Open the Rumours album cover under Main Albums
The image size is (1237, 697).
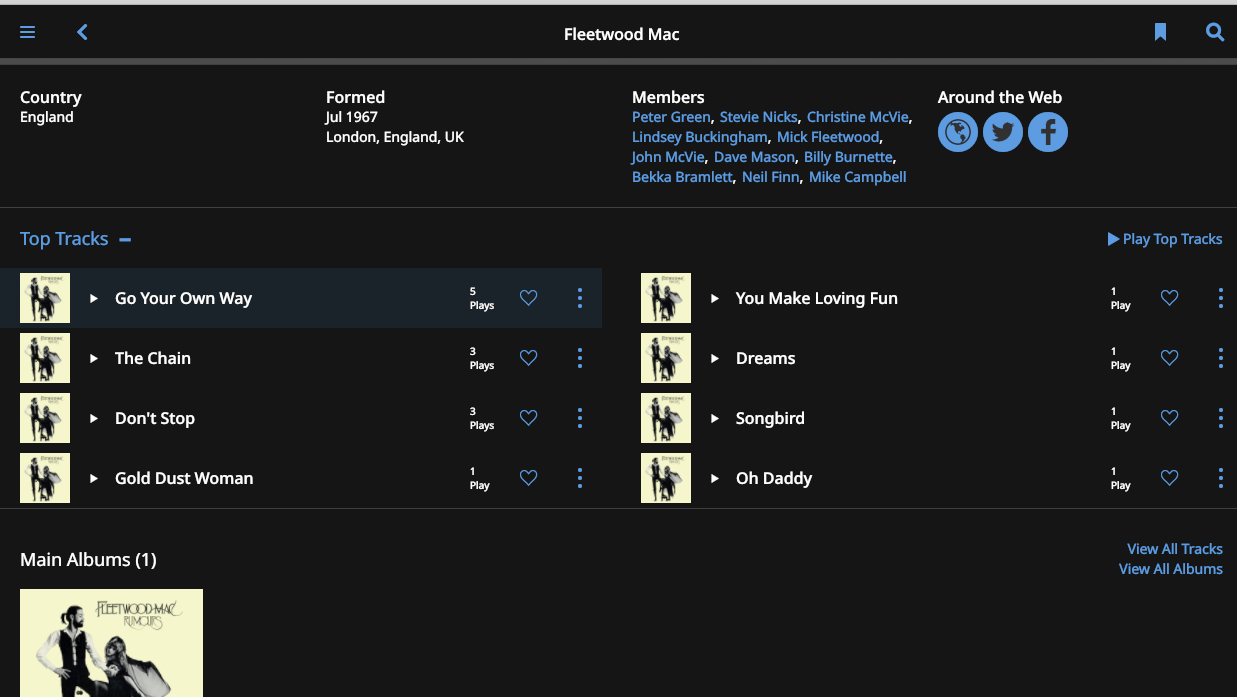coord(111,643)
